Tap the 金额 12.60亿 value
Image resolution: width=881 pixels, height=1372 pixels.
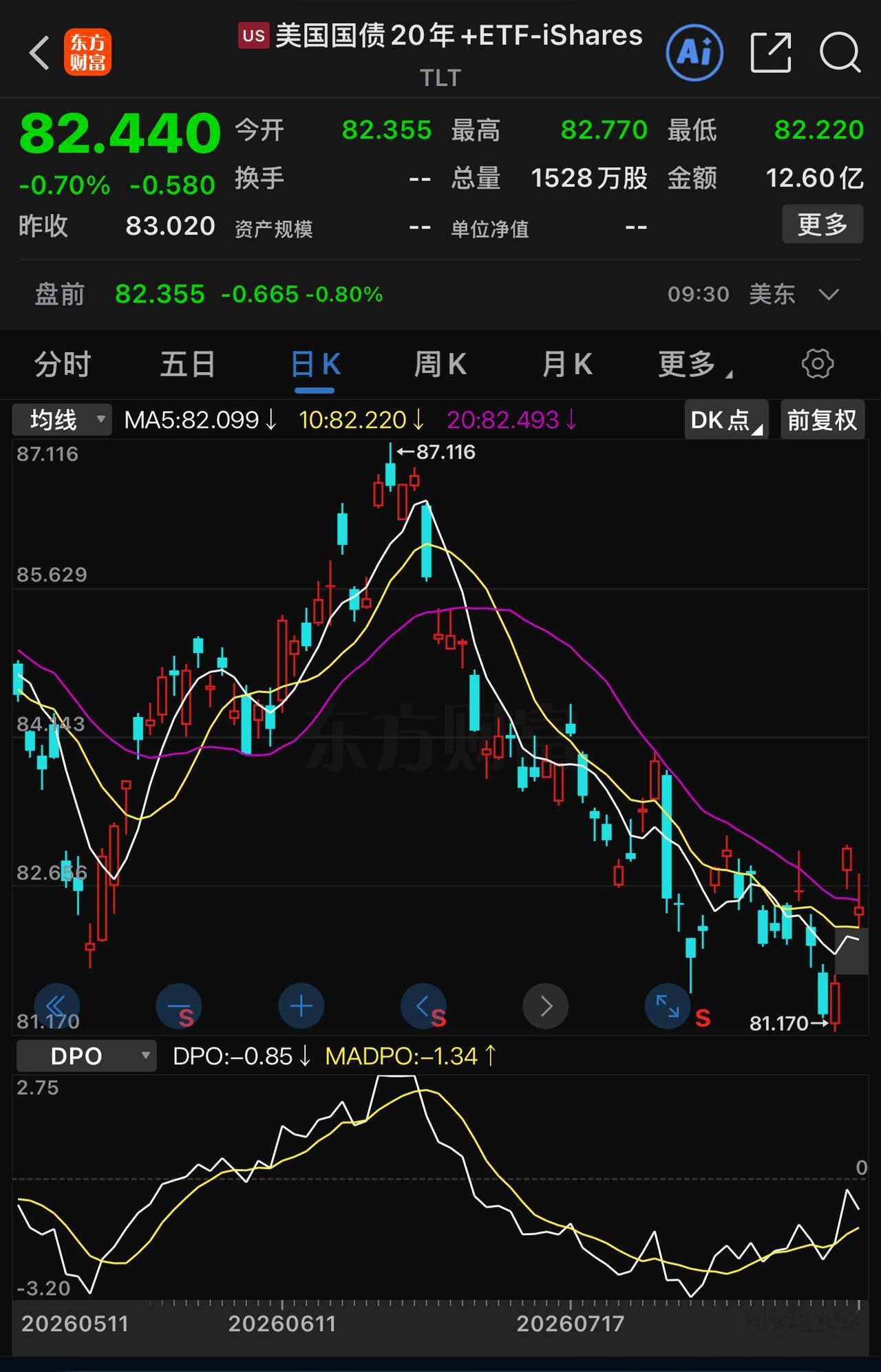point(814,179)
